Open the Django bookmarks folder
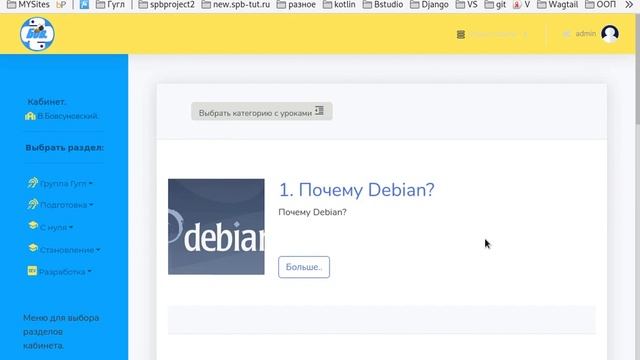640x360 pixels. 429,5
